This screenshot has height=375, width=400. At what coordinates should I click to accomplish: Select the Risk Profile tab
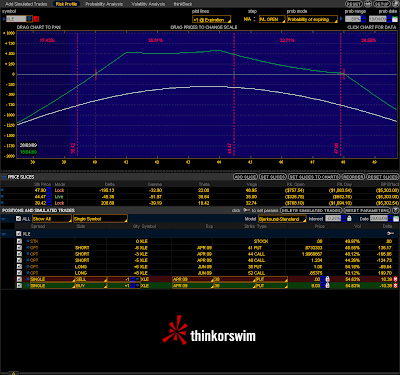pos(66,4)
